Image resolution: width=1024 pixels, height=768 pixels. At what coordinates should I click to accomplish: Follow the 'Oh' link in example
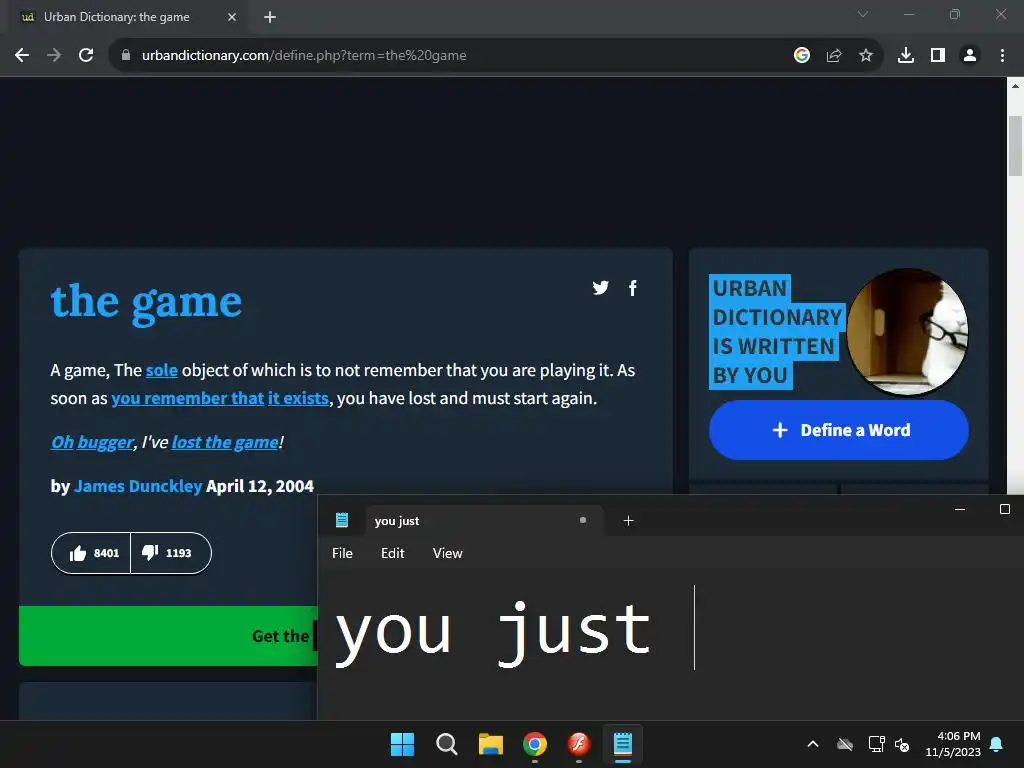pos(62,442)
